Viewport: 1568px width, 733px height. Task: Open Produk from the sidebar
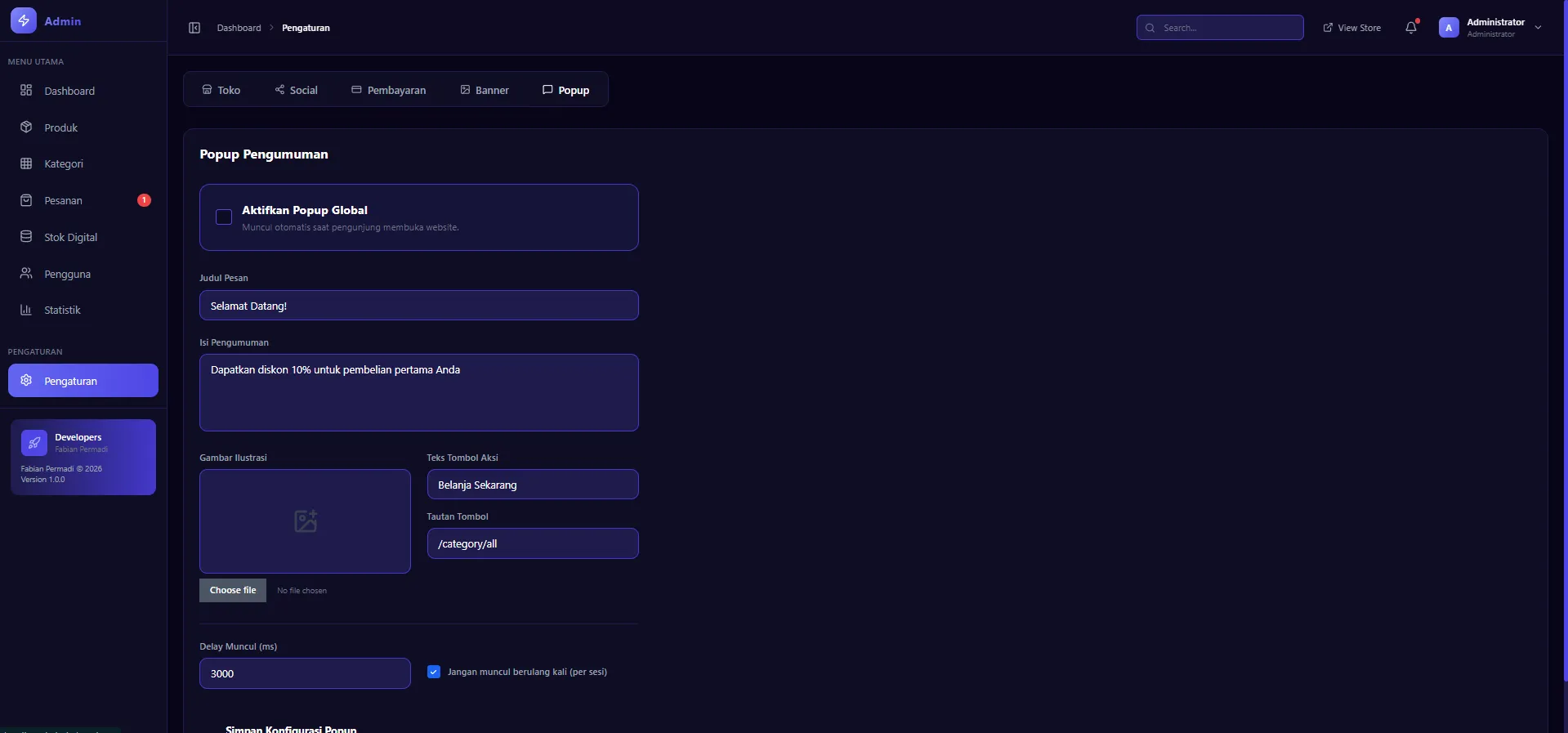61,127
